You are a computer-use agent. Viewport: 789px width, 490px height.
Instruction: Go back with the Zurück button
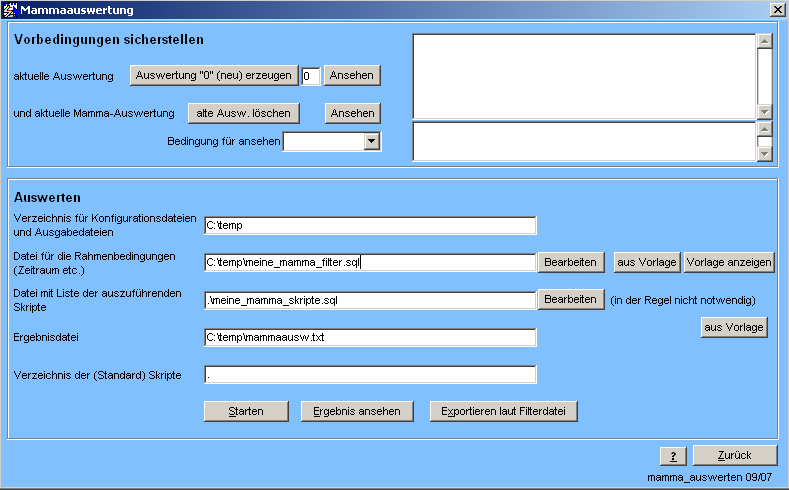click(734, 455)
